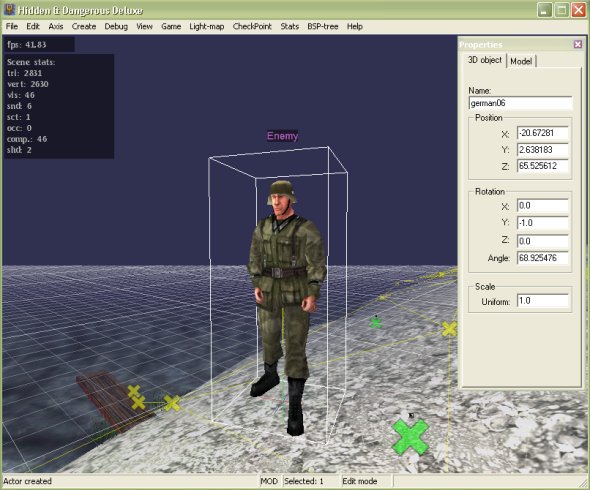Open the Axis menu
Viewport: 590px width, 490px height.
point(56,26)
